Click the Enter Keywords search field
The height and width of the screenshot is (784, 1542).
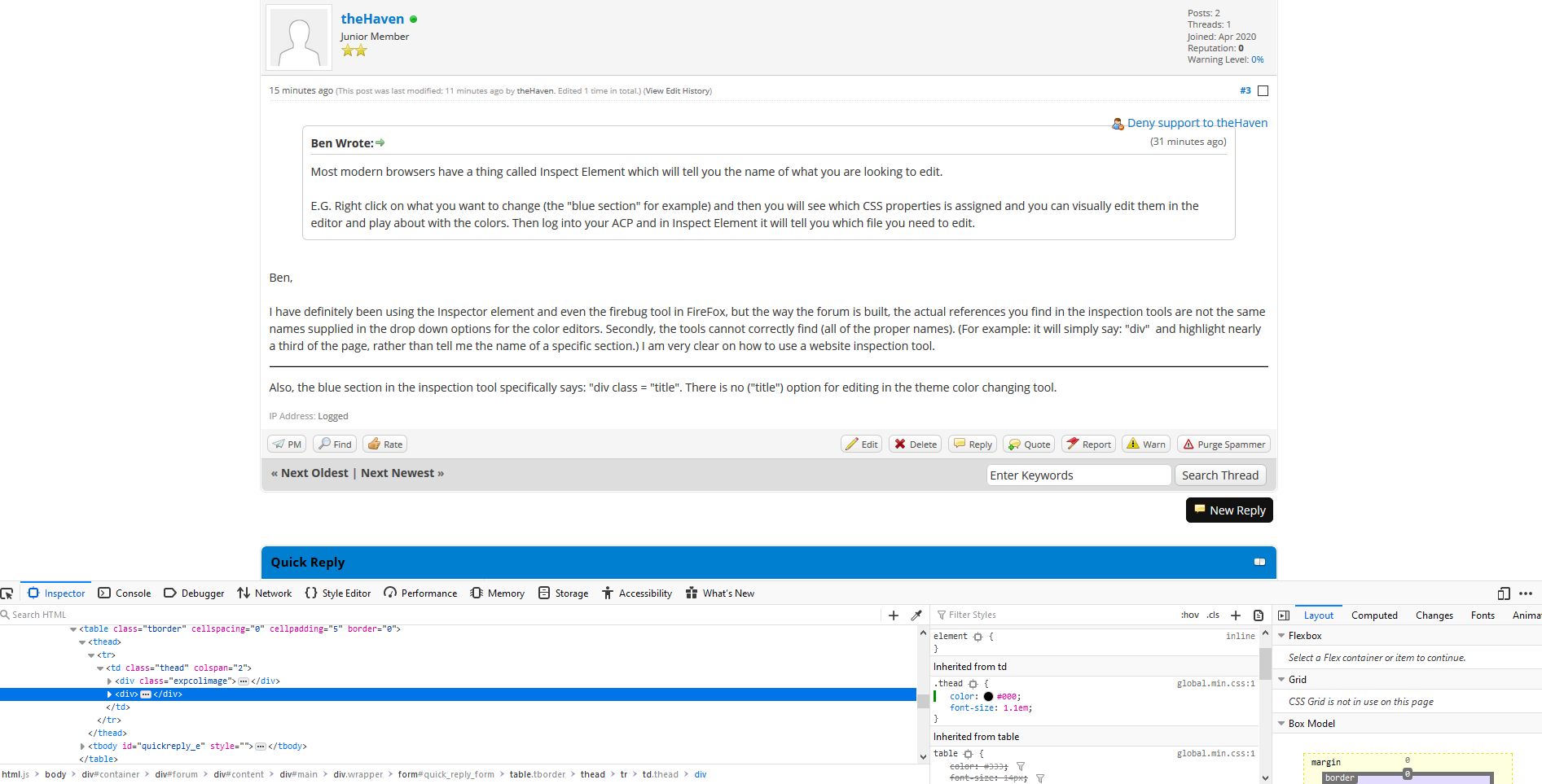click(1079, 475)
